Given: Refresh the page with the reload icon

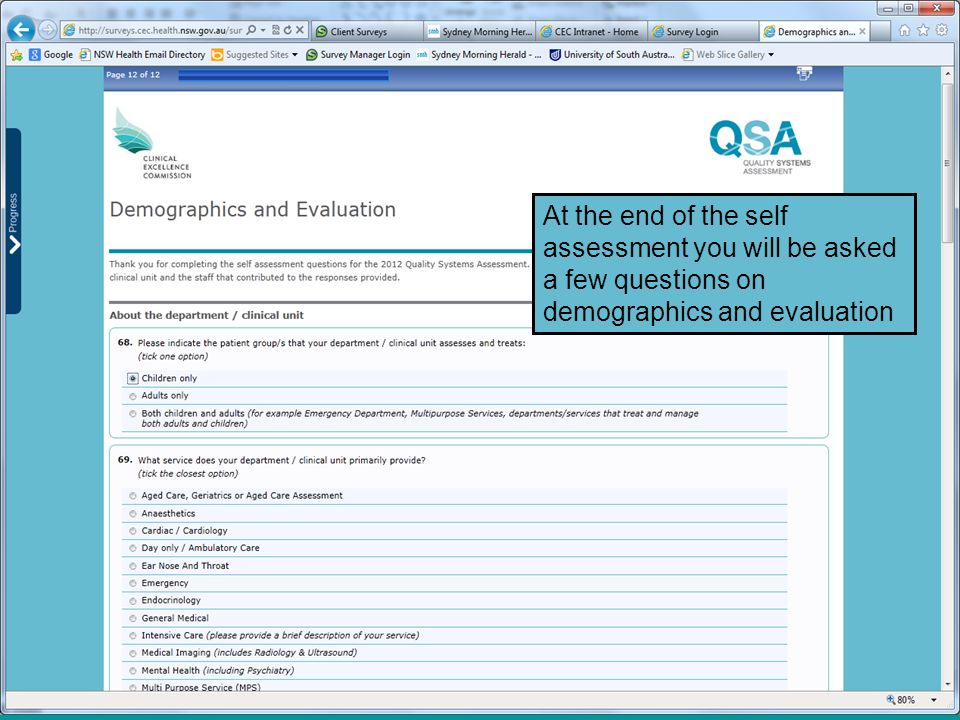Looking at the screenshot, I should pos(287,30).
